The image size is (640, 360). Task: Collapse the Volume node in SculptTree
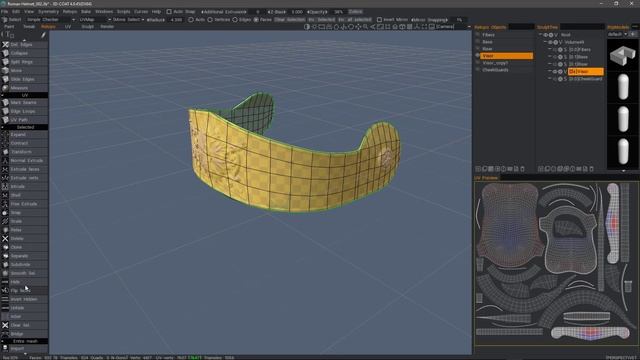[x=545, y=42]
